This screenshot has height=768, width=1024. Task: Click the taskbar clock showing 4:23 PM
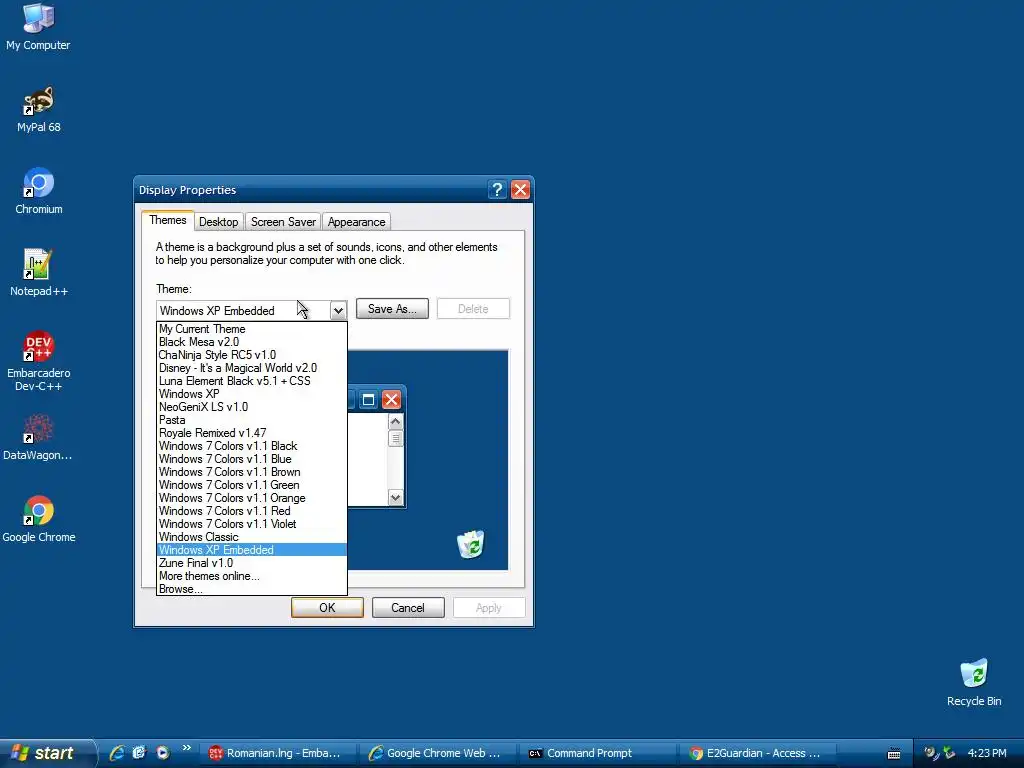pos(987,753)
